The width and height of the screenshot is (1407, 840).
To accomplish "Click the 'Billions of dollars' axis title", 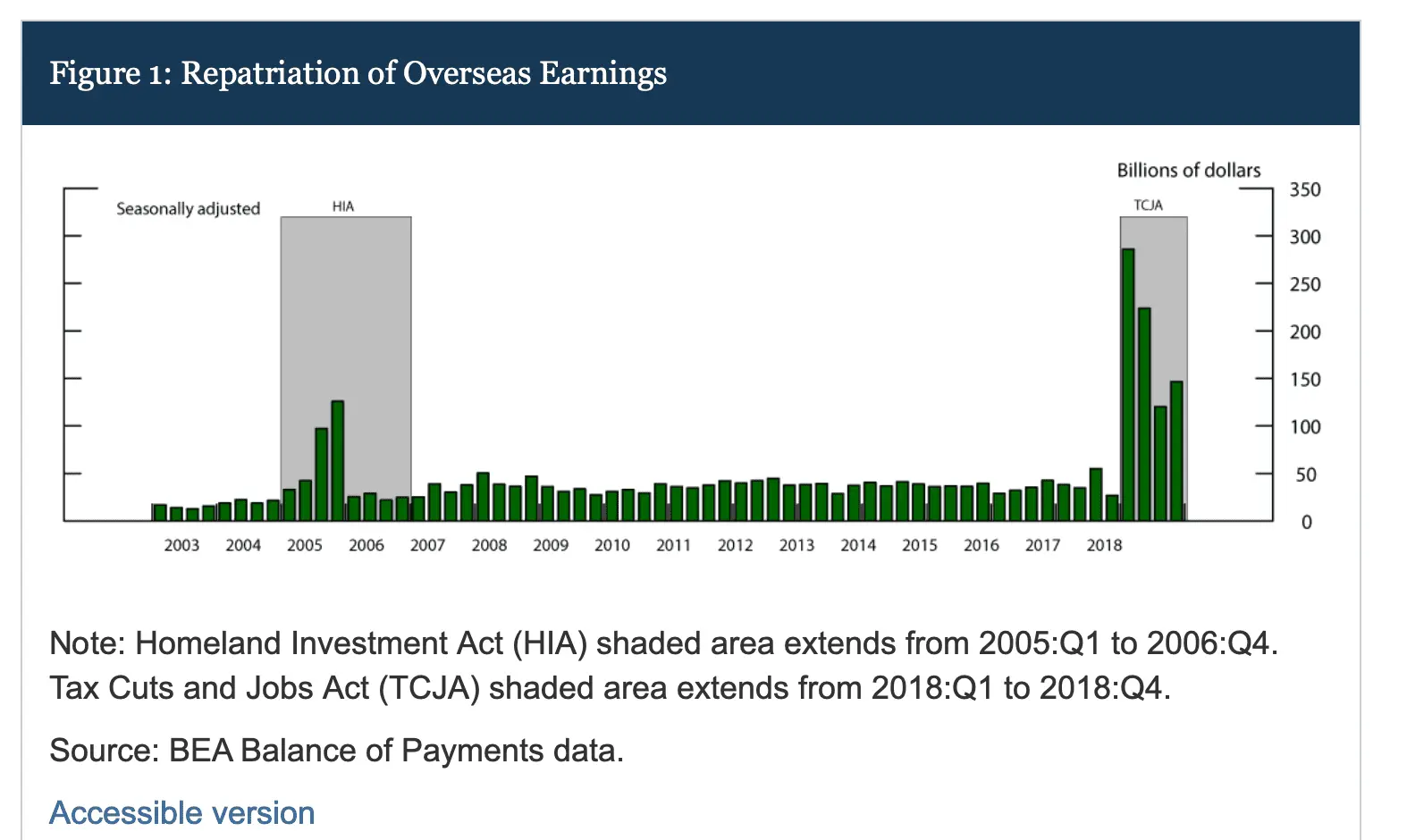I will click(x=1188, y=170).
